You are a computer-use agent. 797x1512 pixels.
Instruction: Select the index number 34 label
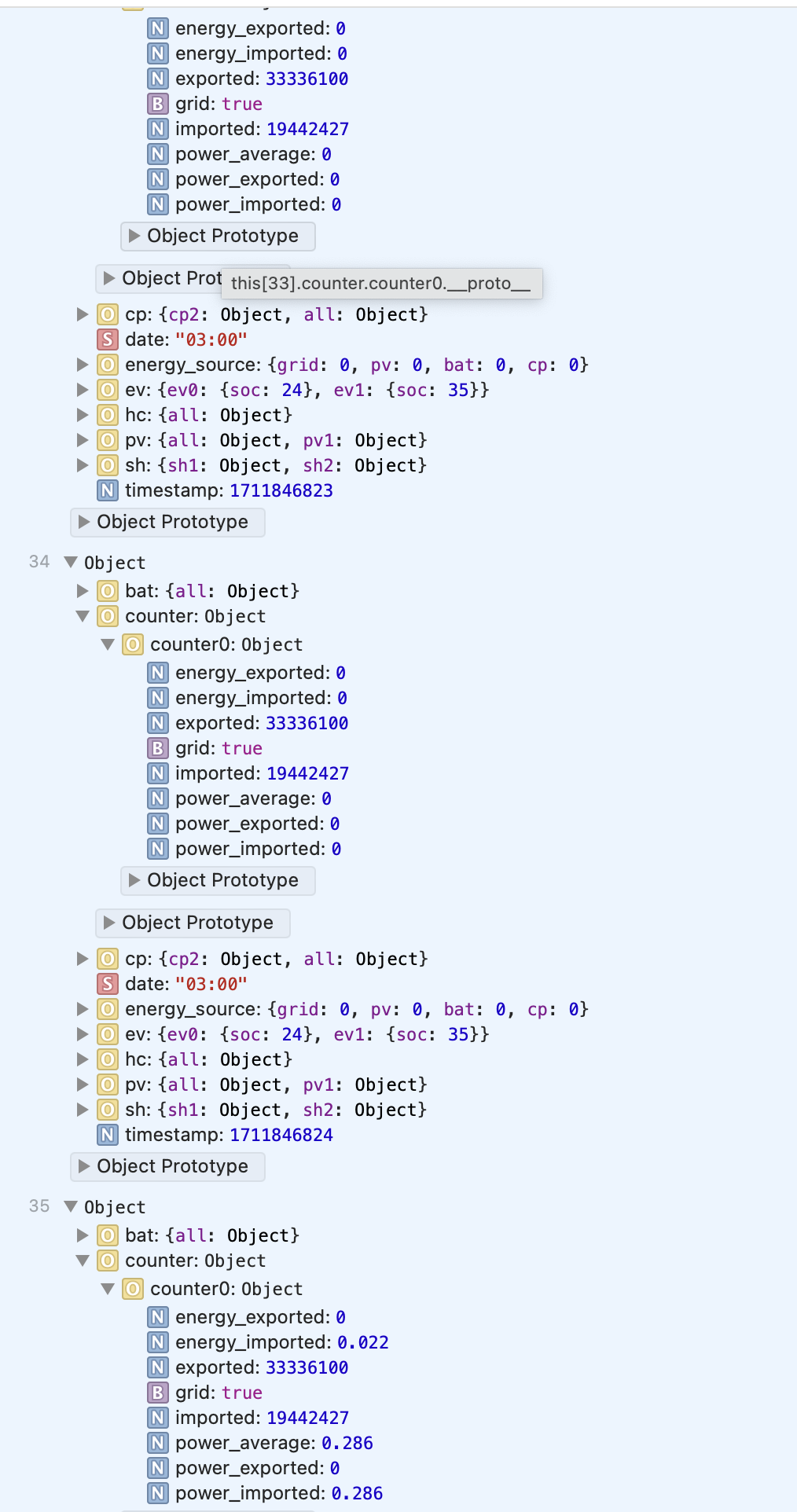coord(39,562)
